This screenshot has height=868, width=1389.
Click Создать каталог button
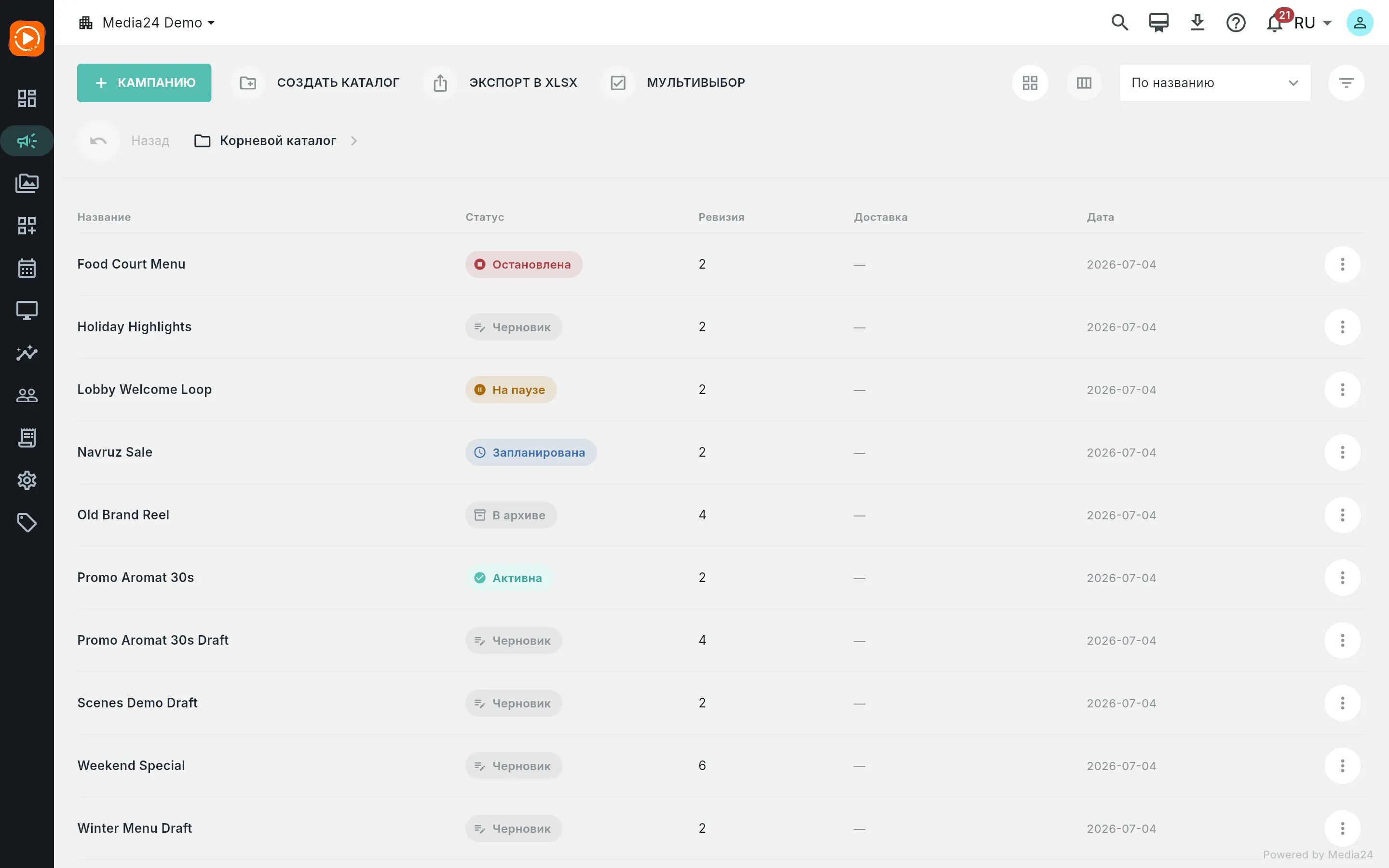pos(316,82)
